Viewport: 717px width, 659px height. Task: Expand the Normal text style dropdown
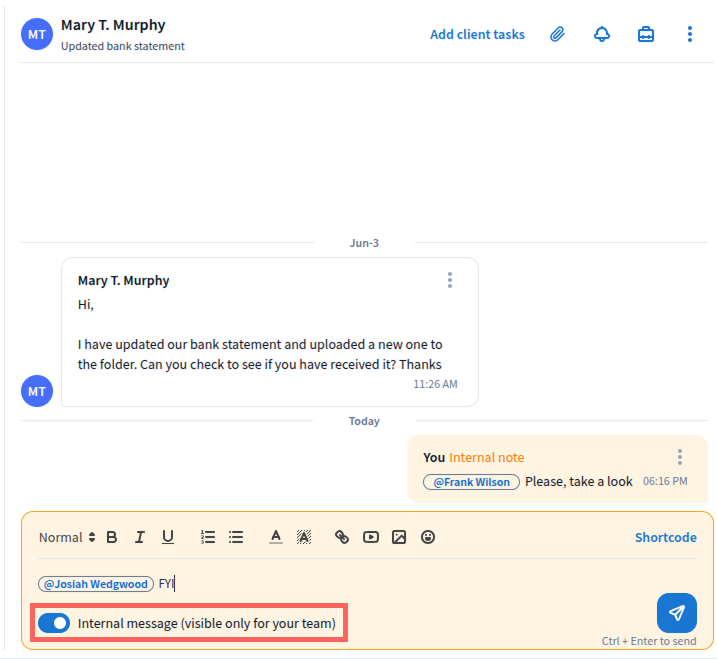(x=67, y=537)
